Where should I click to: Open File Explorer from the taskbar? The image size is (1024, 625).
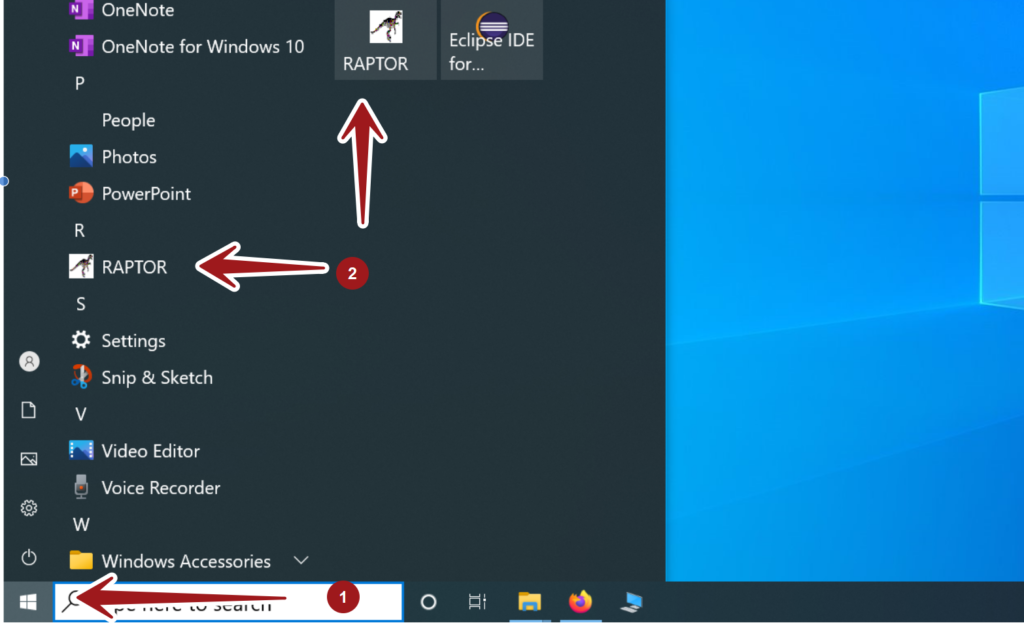pos(529,602)
